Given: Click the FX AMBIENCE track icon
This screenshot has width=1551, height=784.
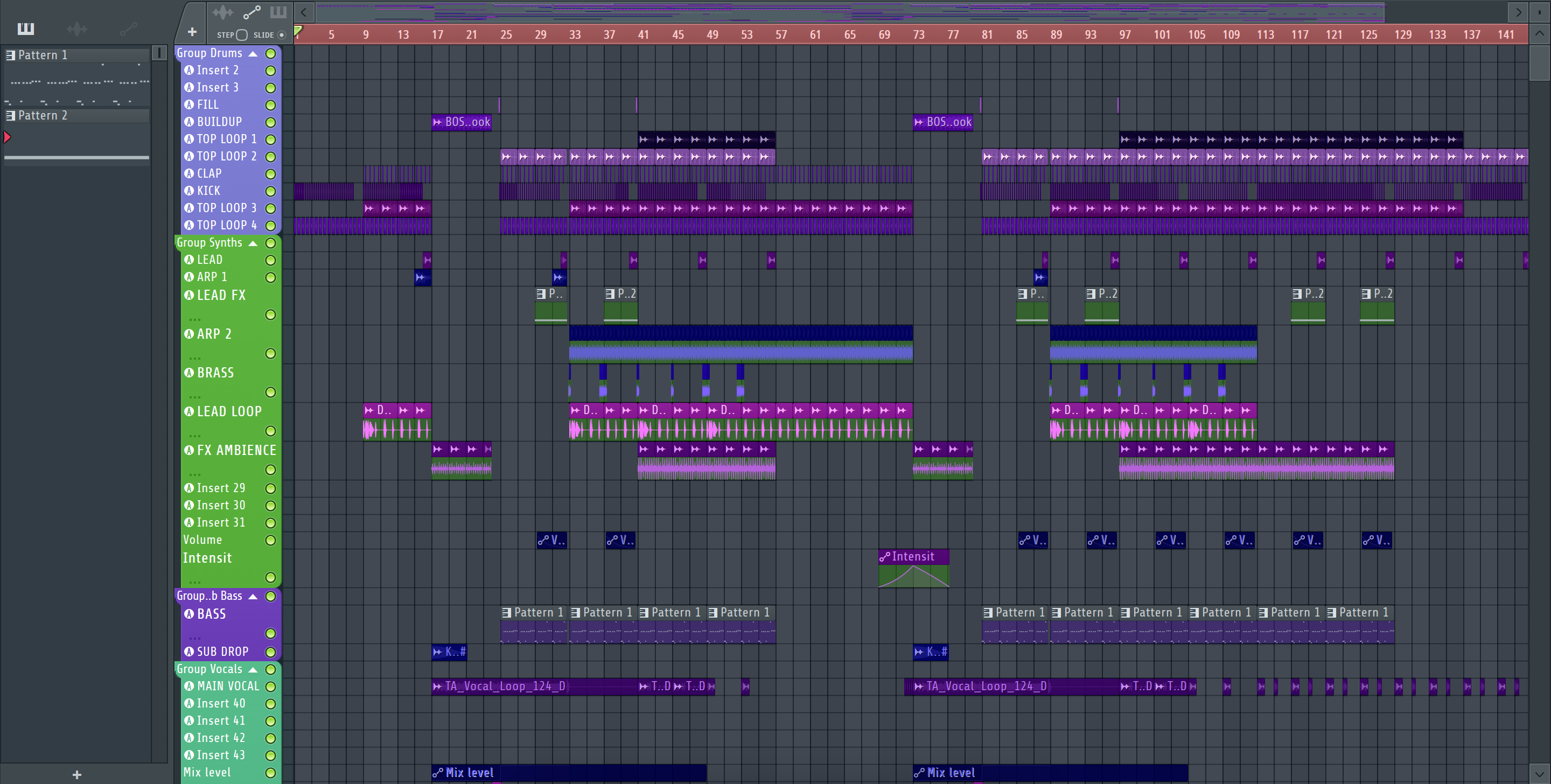Looking at the screenshot, I should [189, 450].
